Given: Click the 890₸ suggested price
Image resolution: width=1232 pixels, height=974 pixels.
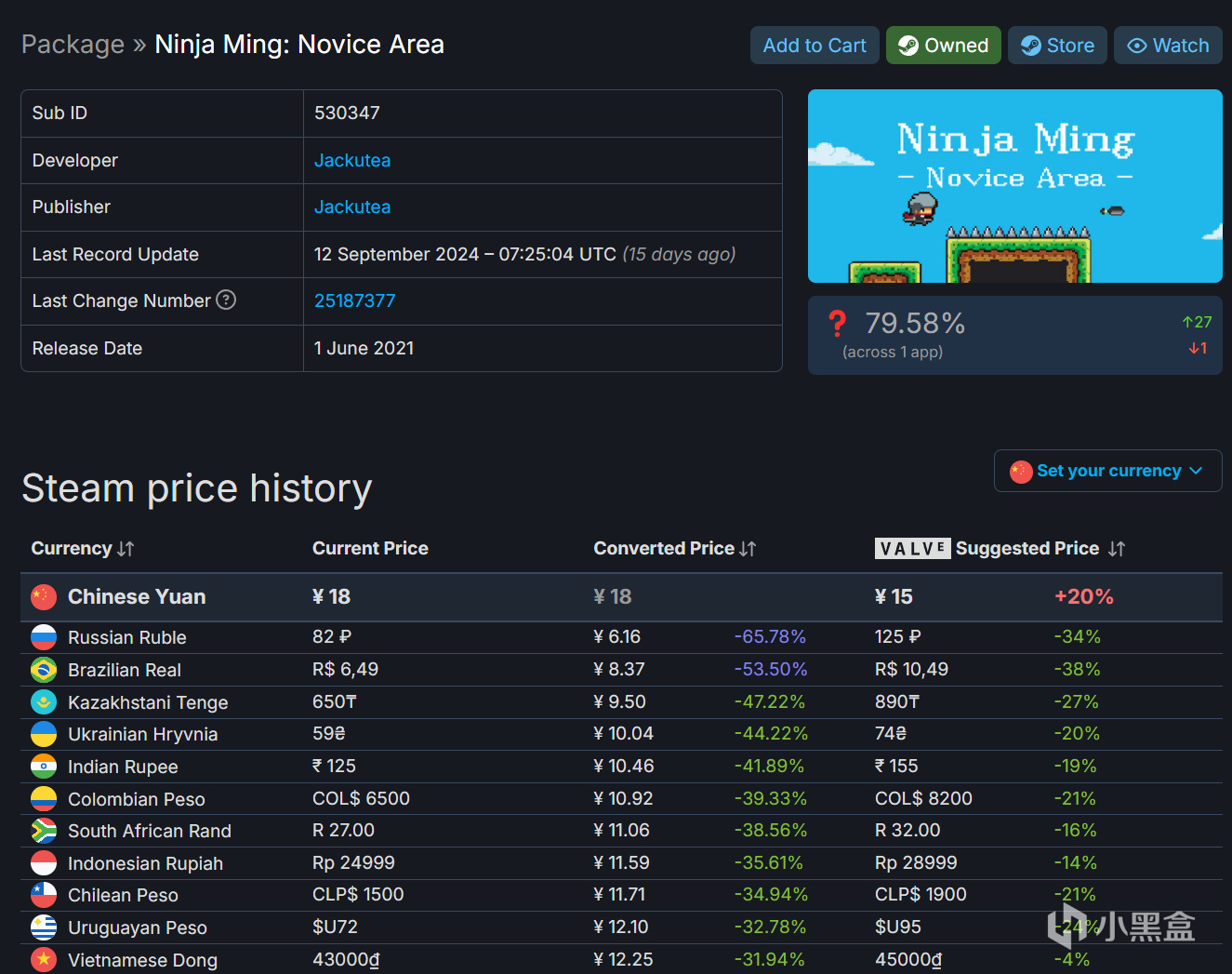Looking at the screenshot, I should [897, 701].
